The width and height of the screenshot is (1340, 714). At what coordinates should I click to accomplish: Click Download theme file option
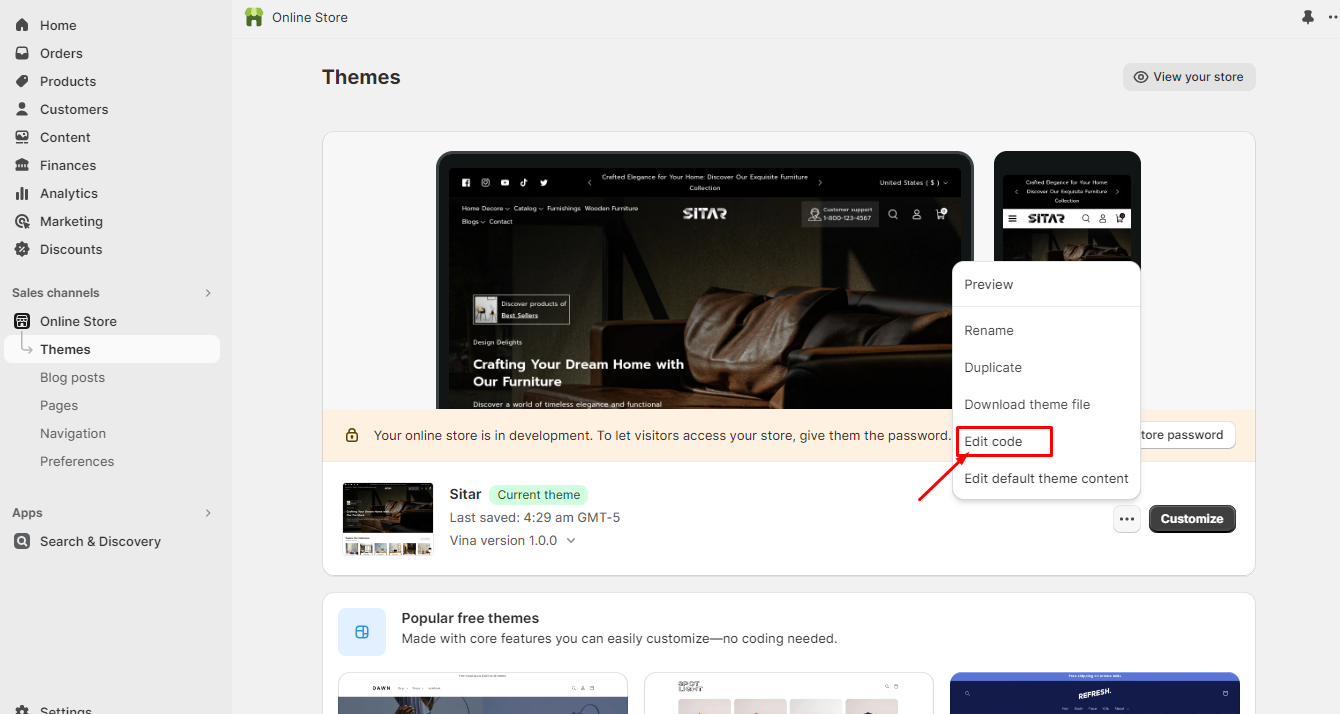tap(1027, 404)
